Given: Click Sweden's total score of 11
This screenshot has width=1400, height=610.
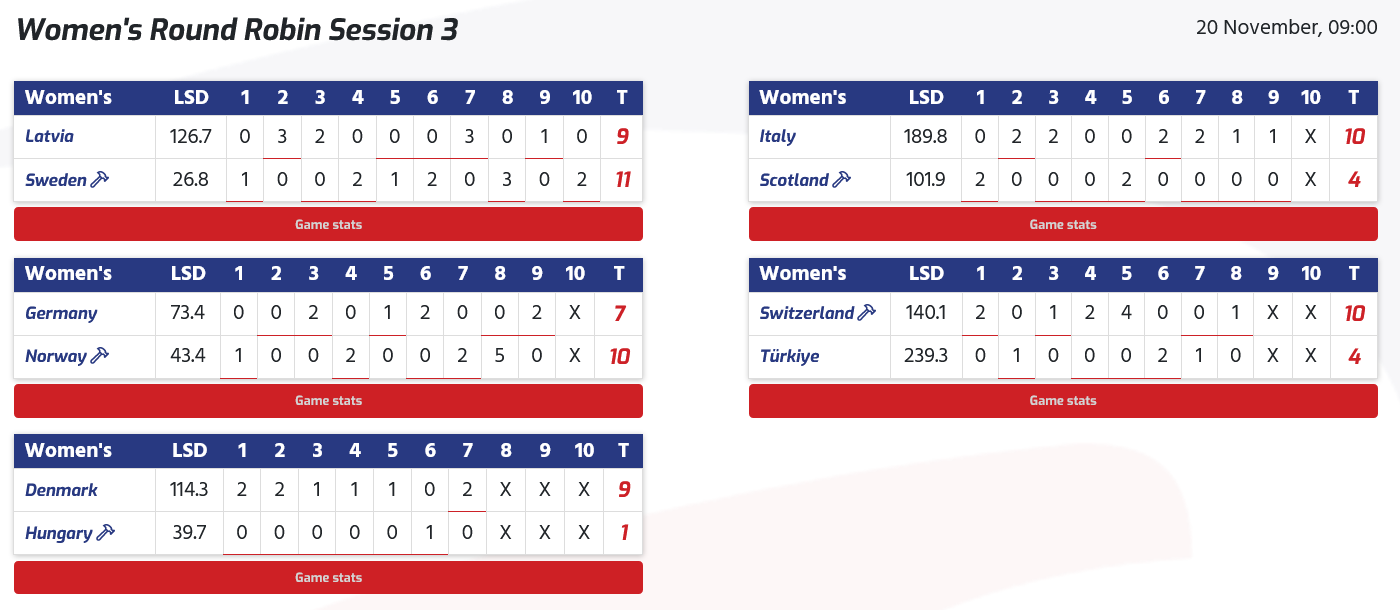Looking at the screenshot, I should point(622,180).
